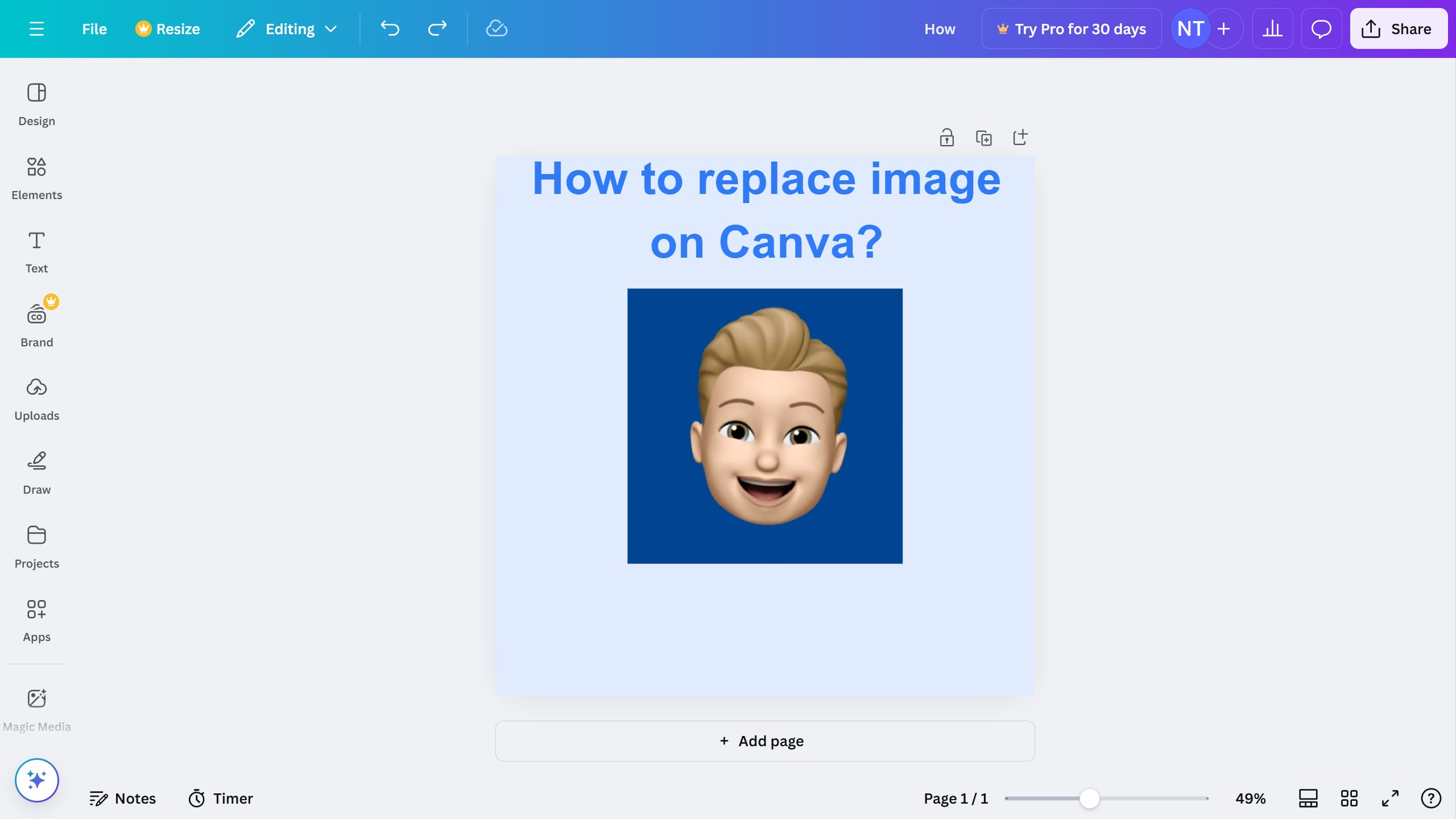Open the Text panel in sidebar

click(x=36, y=251)
